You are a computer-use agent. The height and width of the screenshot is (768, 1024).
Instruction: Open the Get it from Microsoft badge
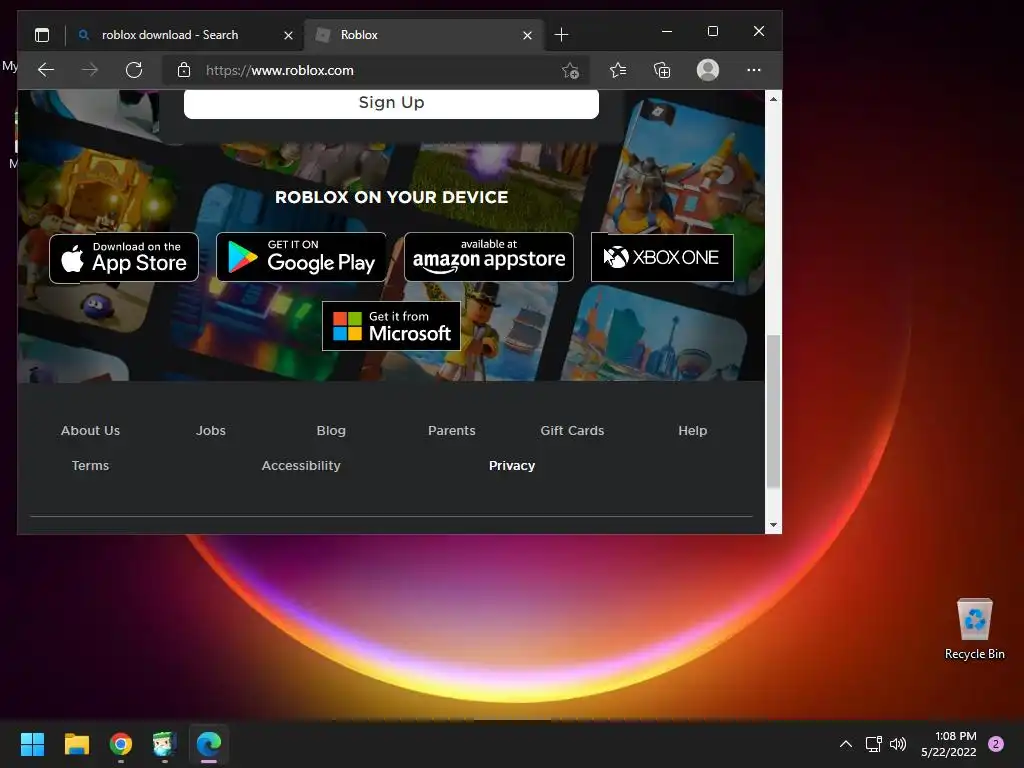tap(391, 326)
